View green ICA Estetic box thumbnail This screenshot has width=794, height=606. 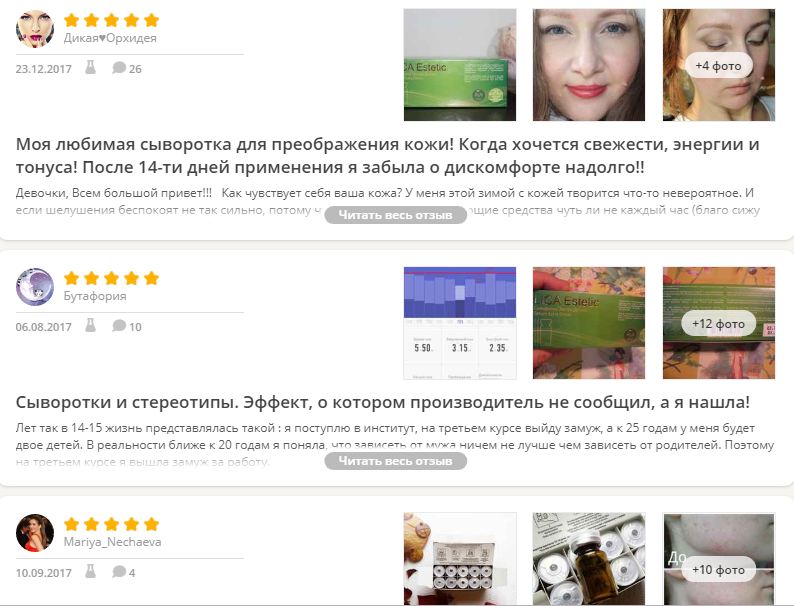[460, 65]
